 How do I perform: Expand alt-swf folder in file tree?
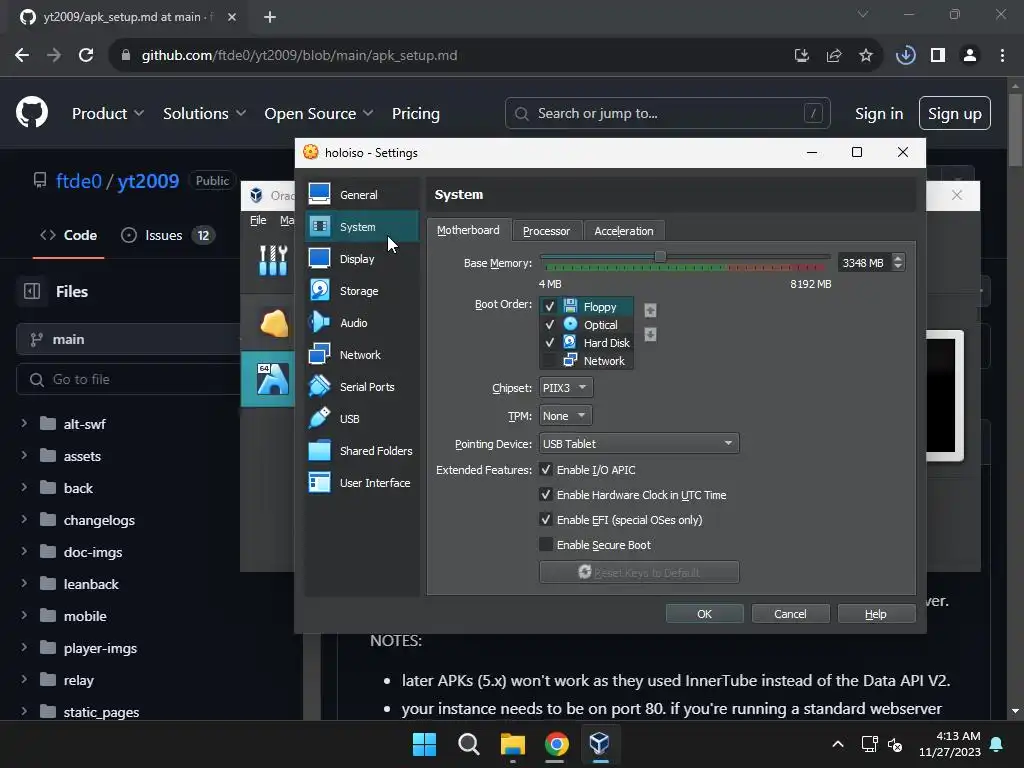24,423
